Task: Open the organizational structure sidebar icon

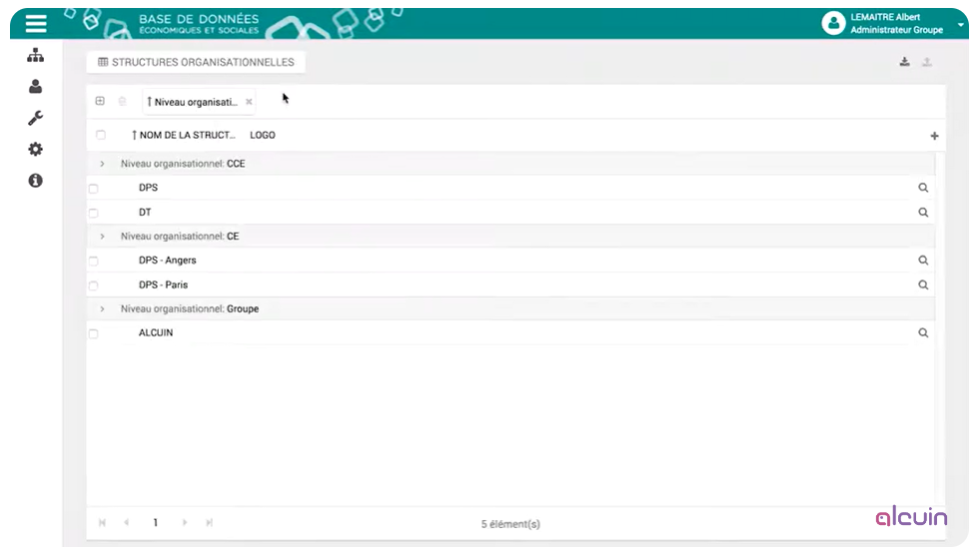Action: [35, 56]
